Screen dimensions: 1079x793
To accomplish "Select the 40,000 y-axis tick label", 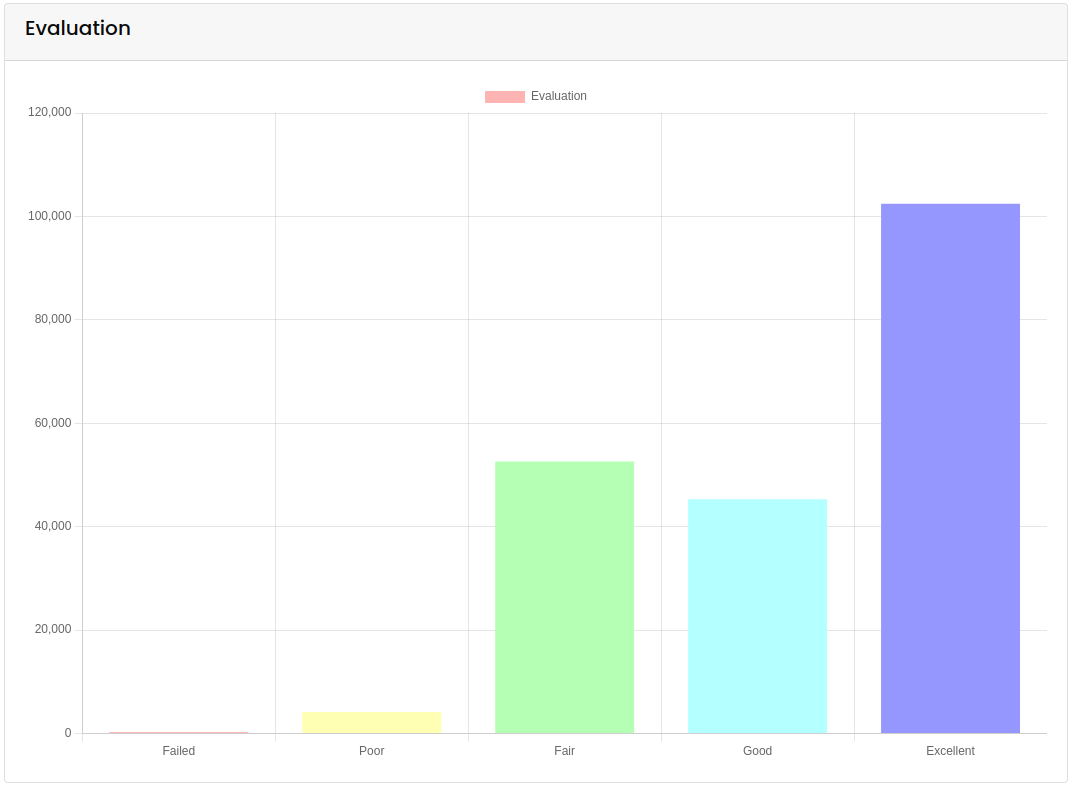I will coord(52,526).
